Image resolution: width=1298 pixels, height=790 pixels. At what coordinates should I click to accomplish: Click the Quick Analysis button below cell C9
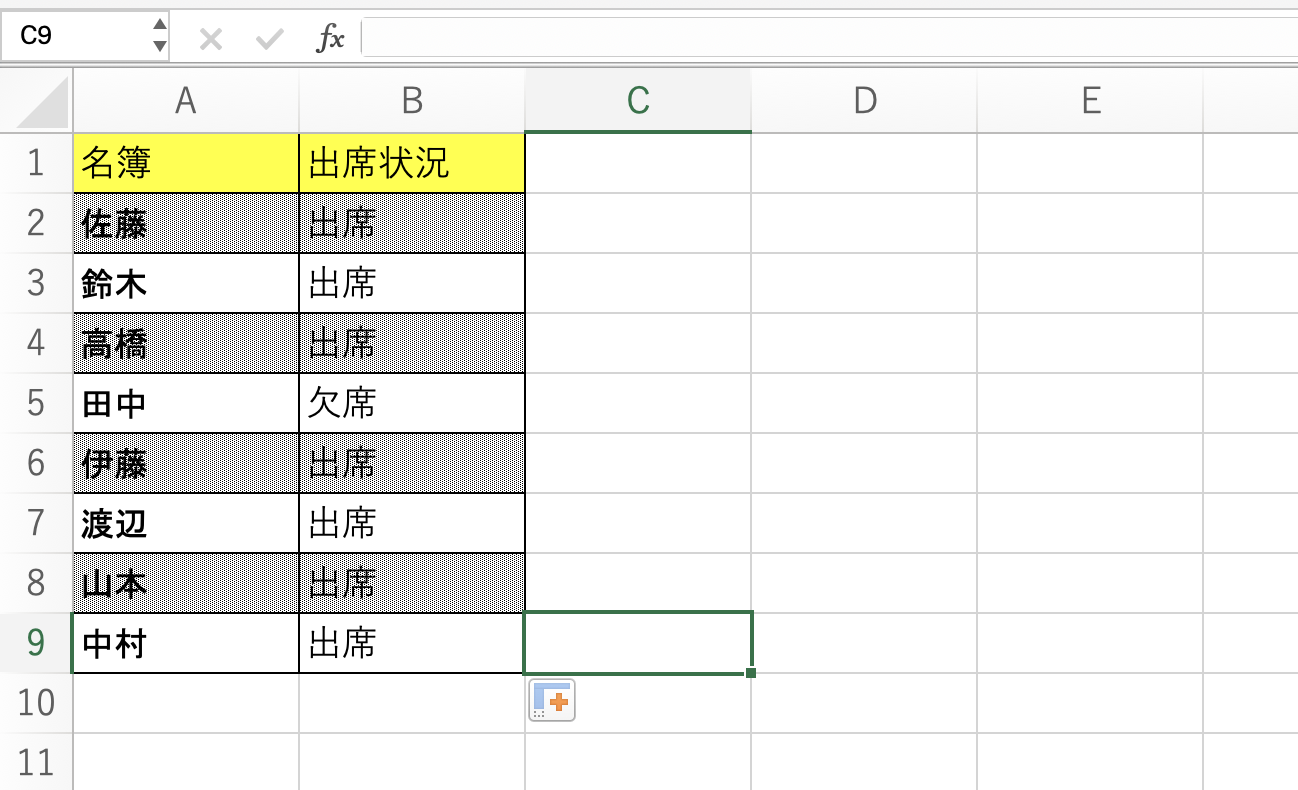pyautogui.click(x=553, y=701)
